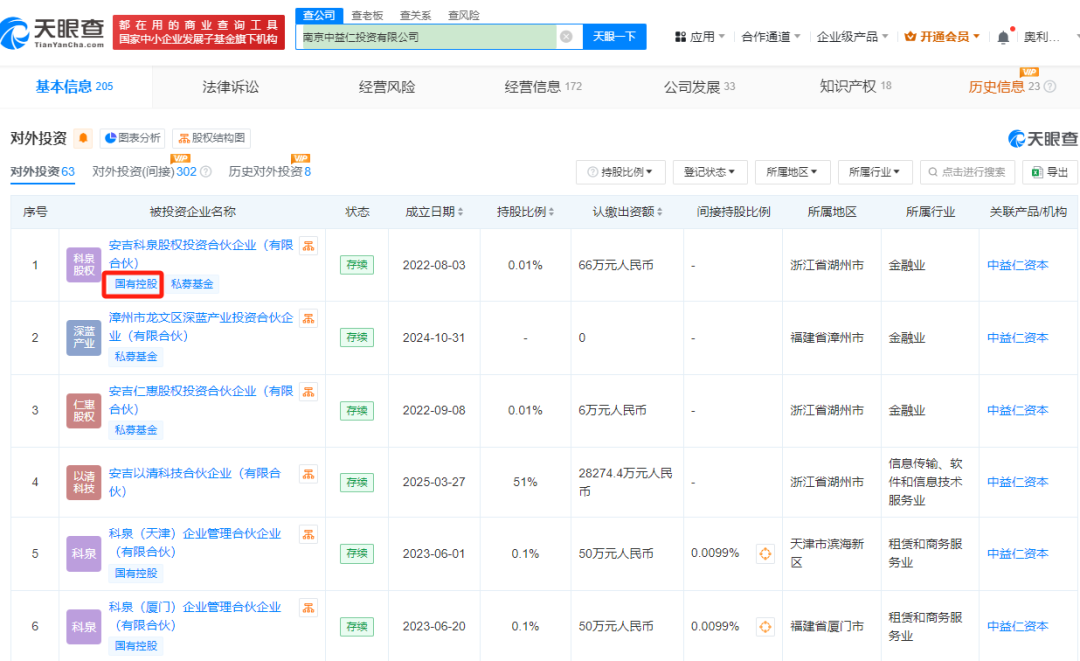Open equity structure icon for 安吉仁惠股权投资合伙企业
The width and height of the screenshot is (1080, 661).
pyautogui.click(x=309, y=392)
